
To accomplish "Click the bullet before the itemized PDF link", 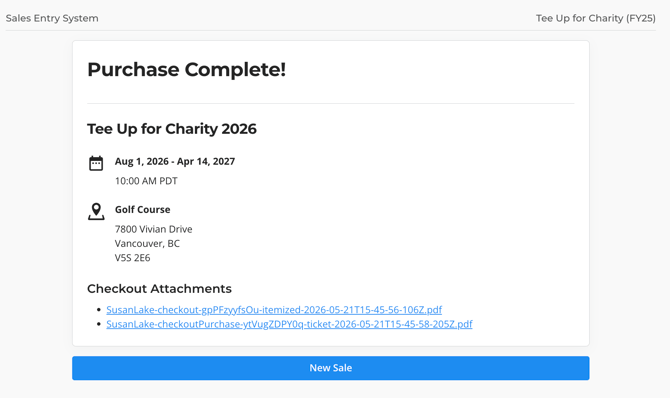I will tap(99, 310).
